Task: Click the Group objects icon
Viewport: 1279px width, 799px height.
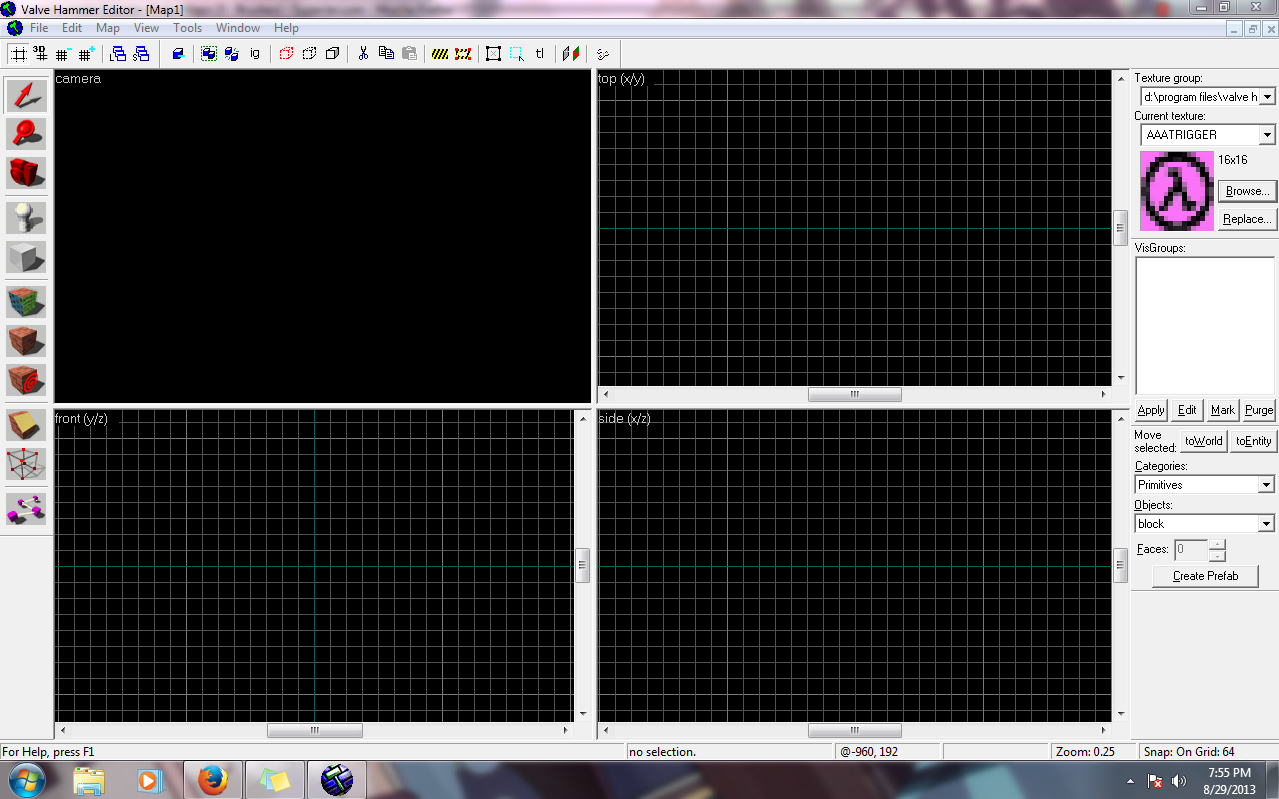Action: click(209, 54)
